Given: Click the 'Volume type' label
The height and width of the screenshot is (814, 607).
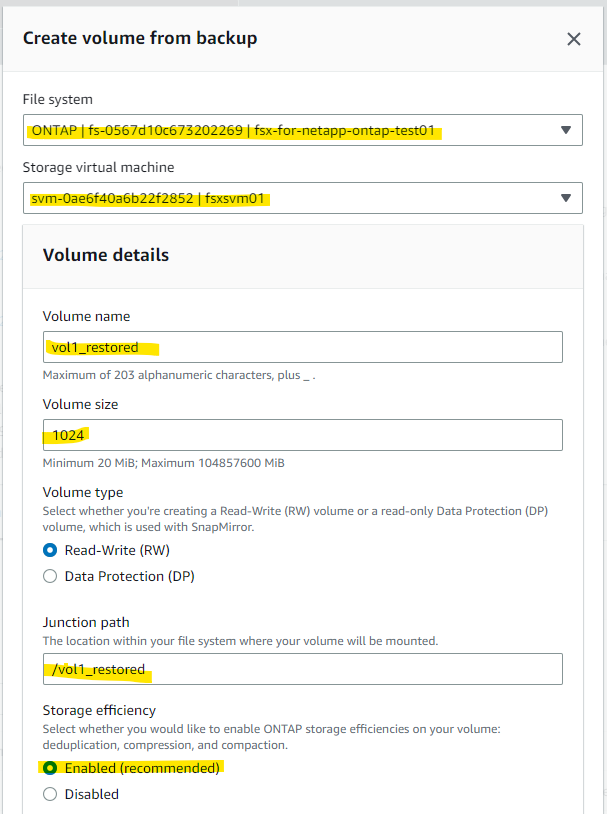Looking at the screenshot, I should [83, 492].
